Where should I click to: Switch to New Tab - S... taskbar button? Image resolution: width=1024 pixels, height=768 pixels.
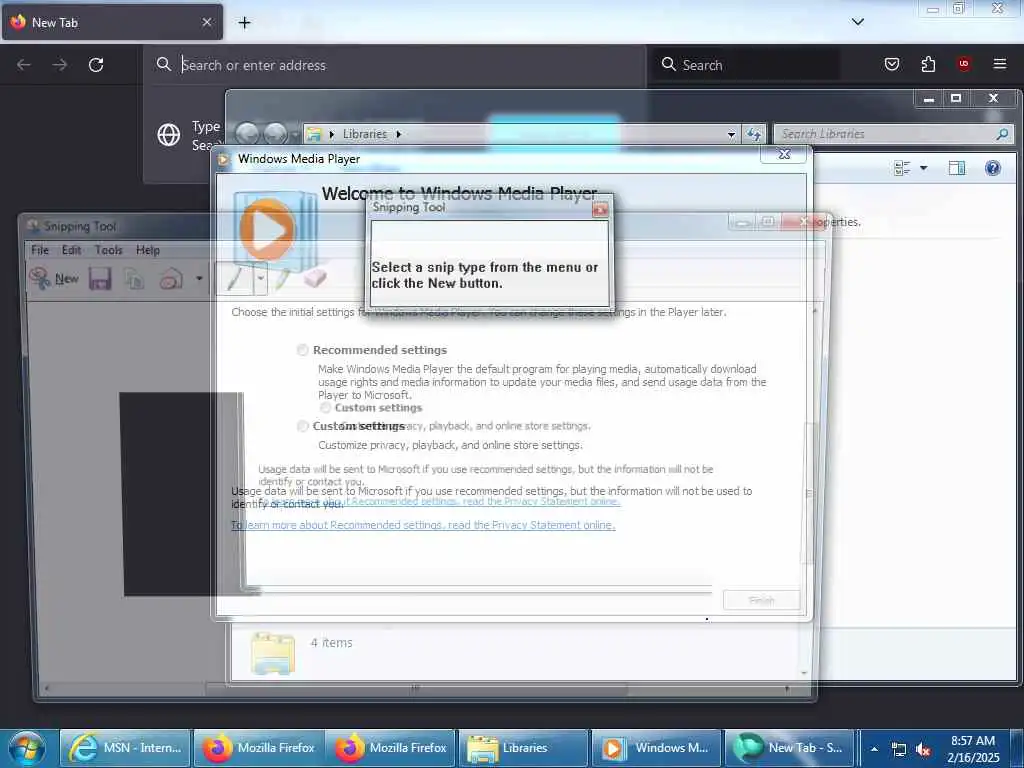pos(790,748)
